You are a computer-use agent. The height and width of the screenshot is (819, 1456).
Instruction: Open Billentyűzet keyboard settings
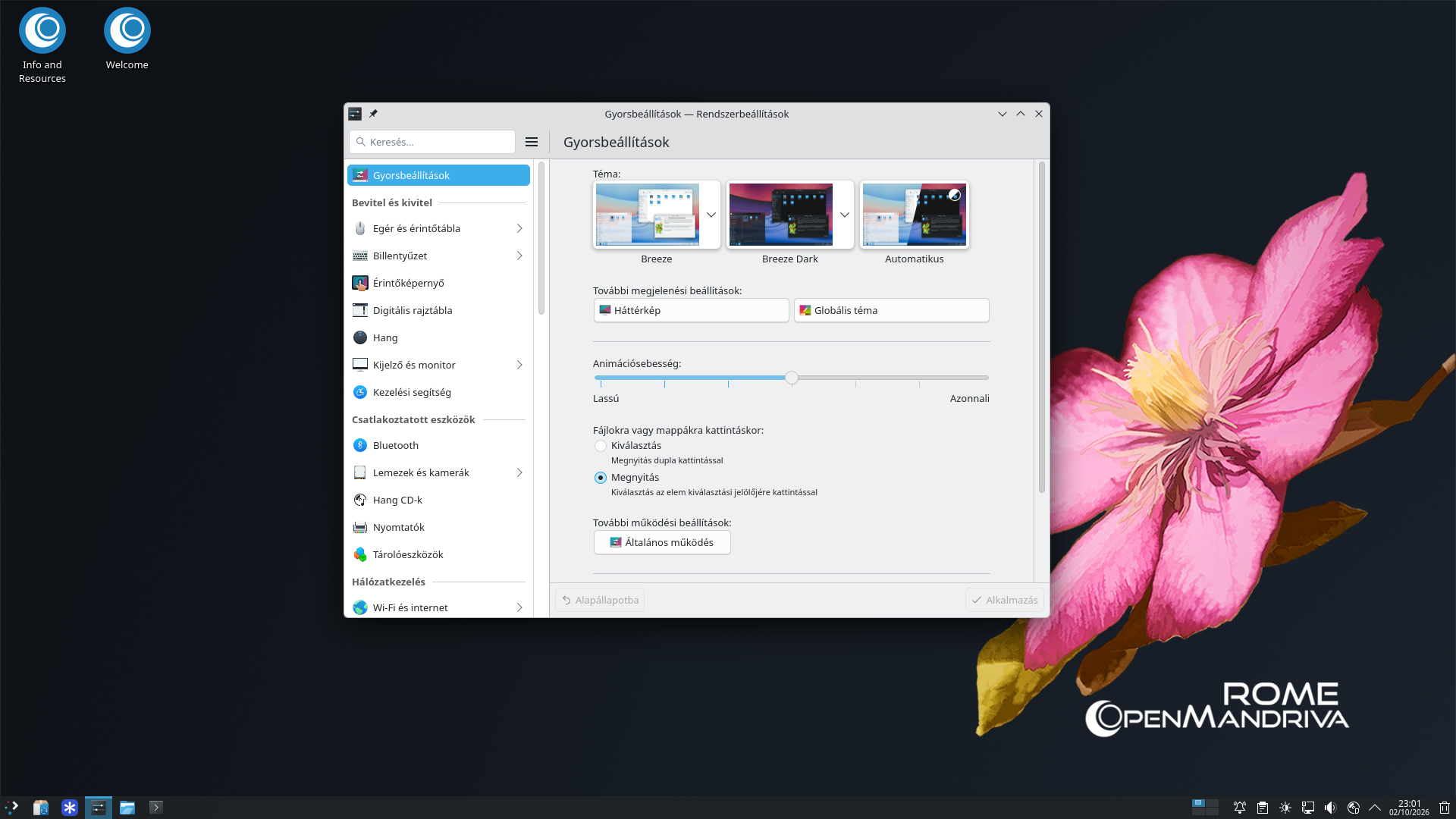[438, 256]
